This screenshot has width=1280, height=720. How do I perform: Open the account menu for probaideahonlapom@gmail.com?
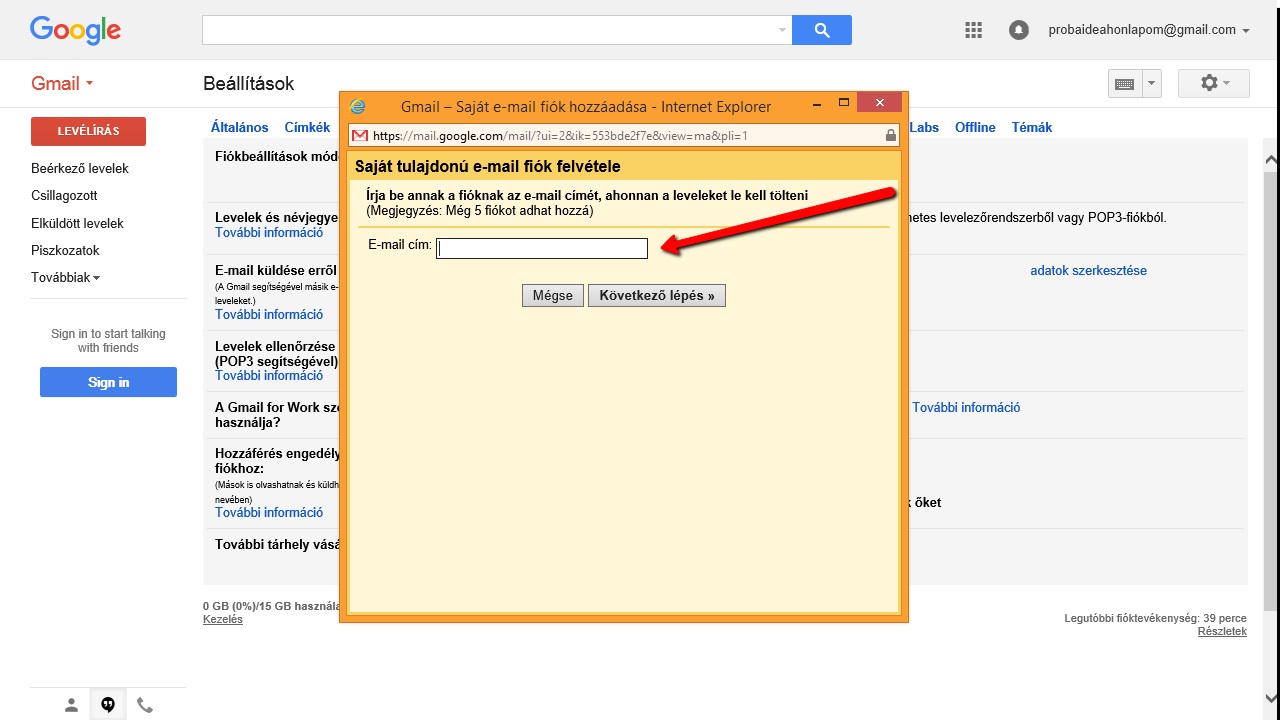click(x=1149, y=30)
